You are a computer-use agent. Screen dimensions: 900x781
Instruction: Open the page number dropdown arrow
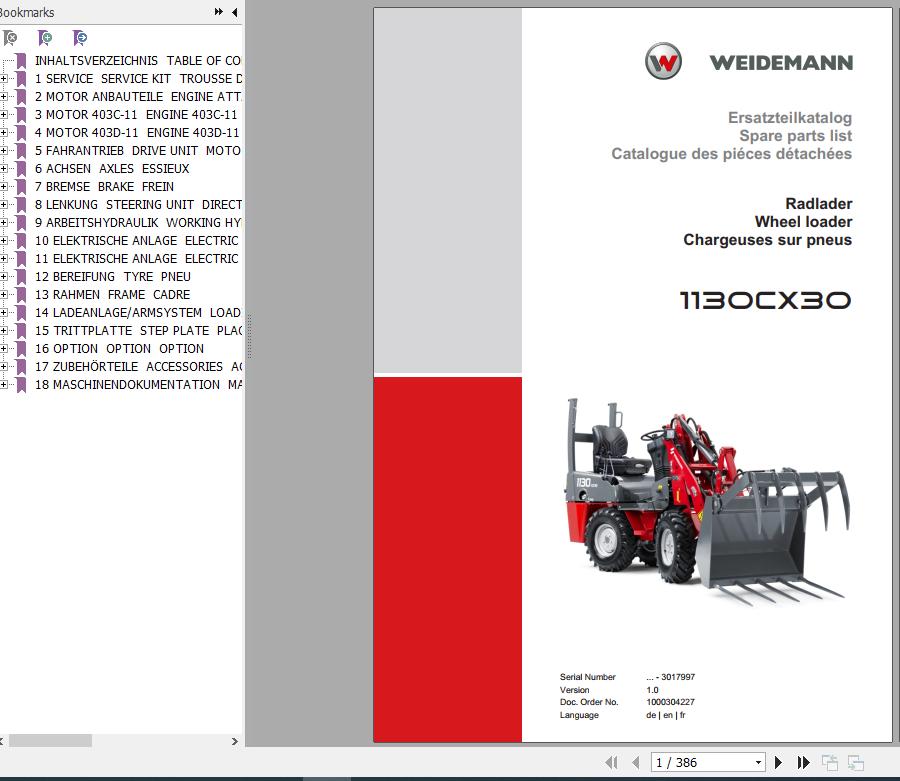pos(758,763)
